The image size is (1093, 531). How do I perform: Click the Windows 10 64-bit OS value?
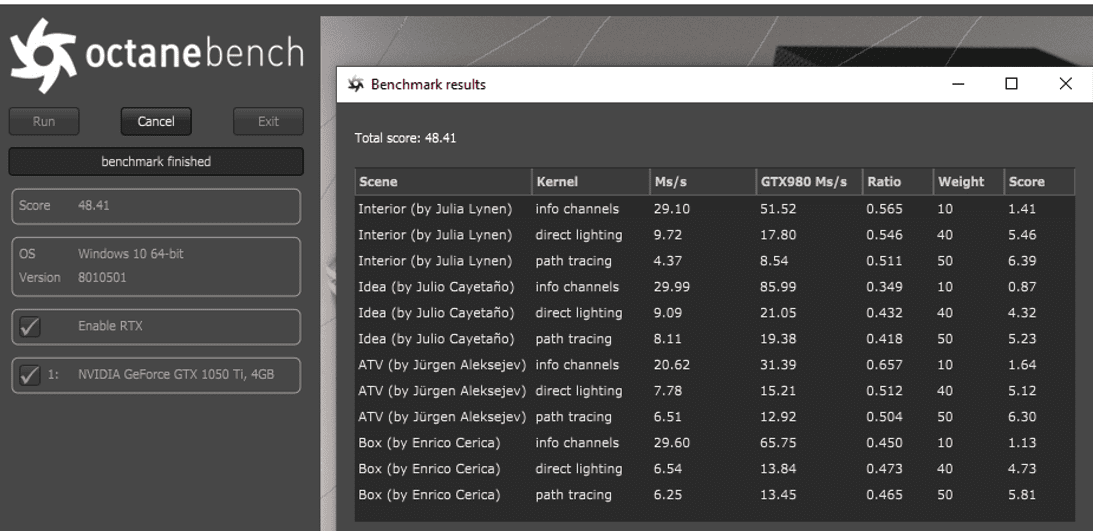(131, 254)
